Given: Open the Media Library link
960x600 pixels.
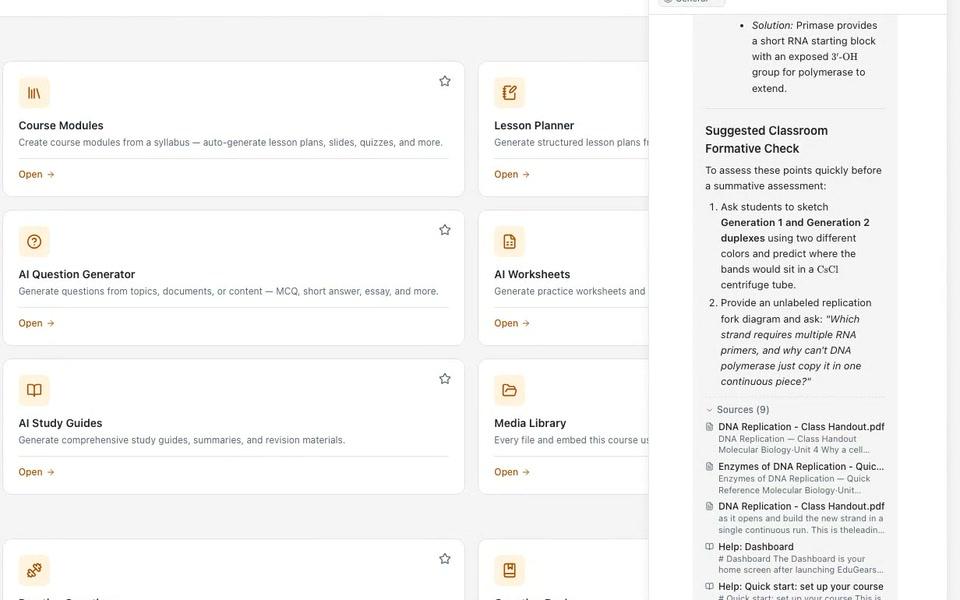Looking at the screenshot, I should (512, 472).
